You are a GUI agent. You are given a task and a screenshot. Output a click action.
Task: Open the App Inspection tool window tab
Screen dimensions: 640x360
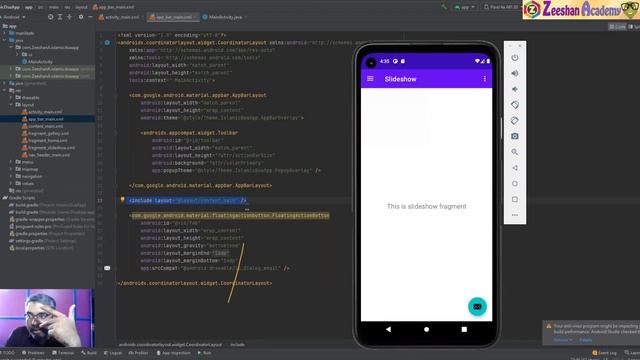coord(173,353)
